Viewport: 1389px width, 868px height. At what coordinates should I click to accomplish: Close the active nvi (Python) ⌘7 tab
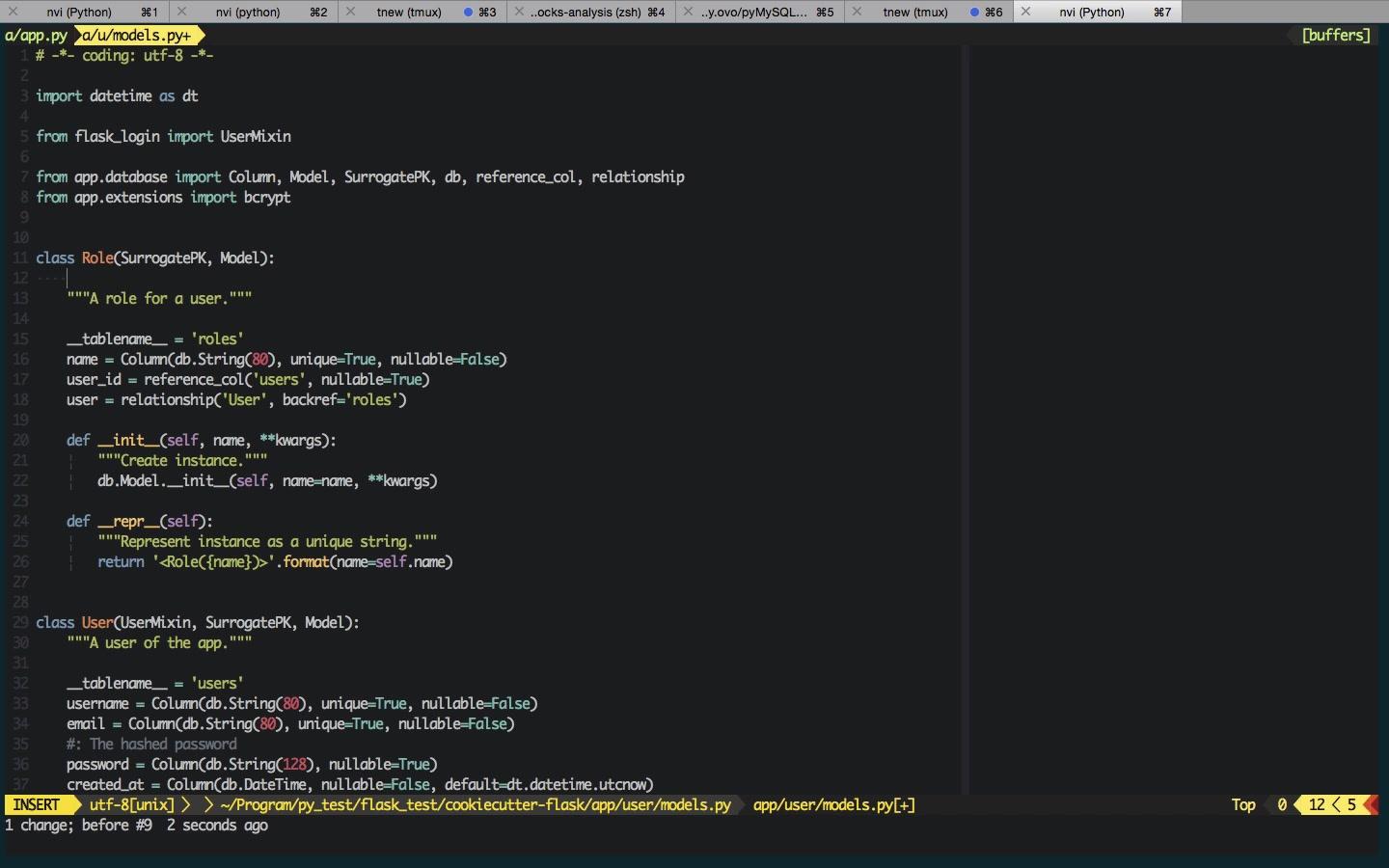click(1025, 12)
